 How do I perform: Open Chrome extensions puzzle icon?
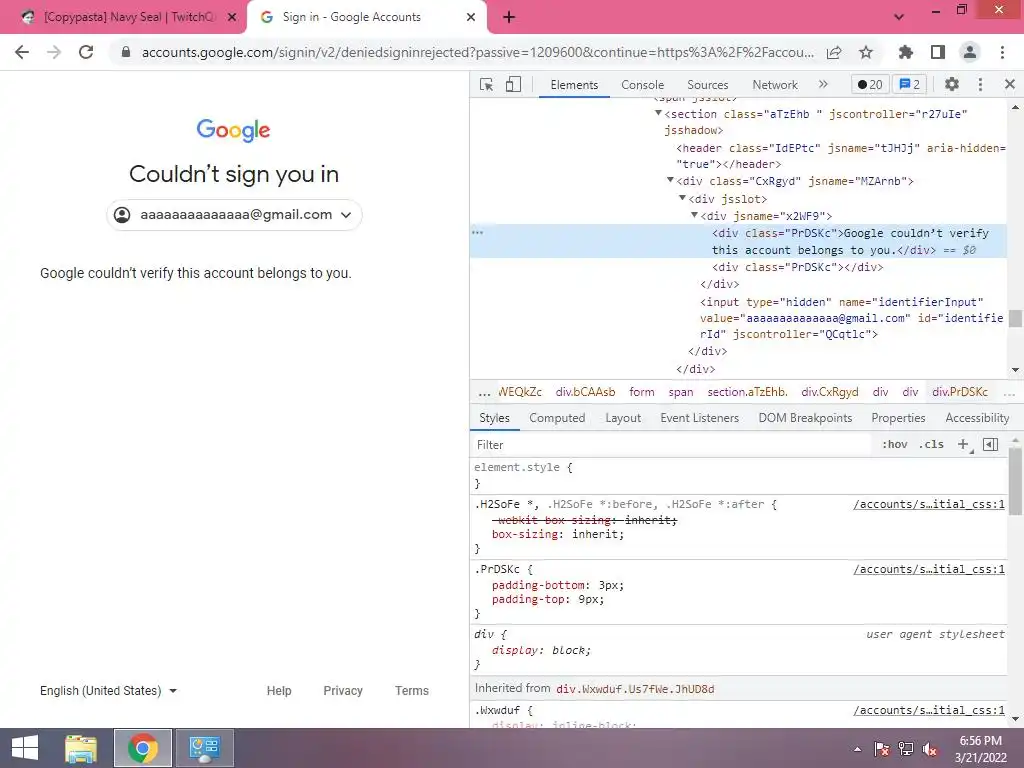(906, 52)
